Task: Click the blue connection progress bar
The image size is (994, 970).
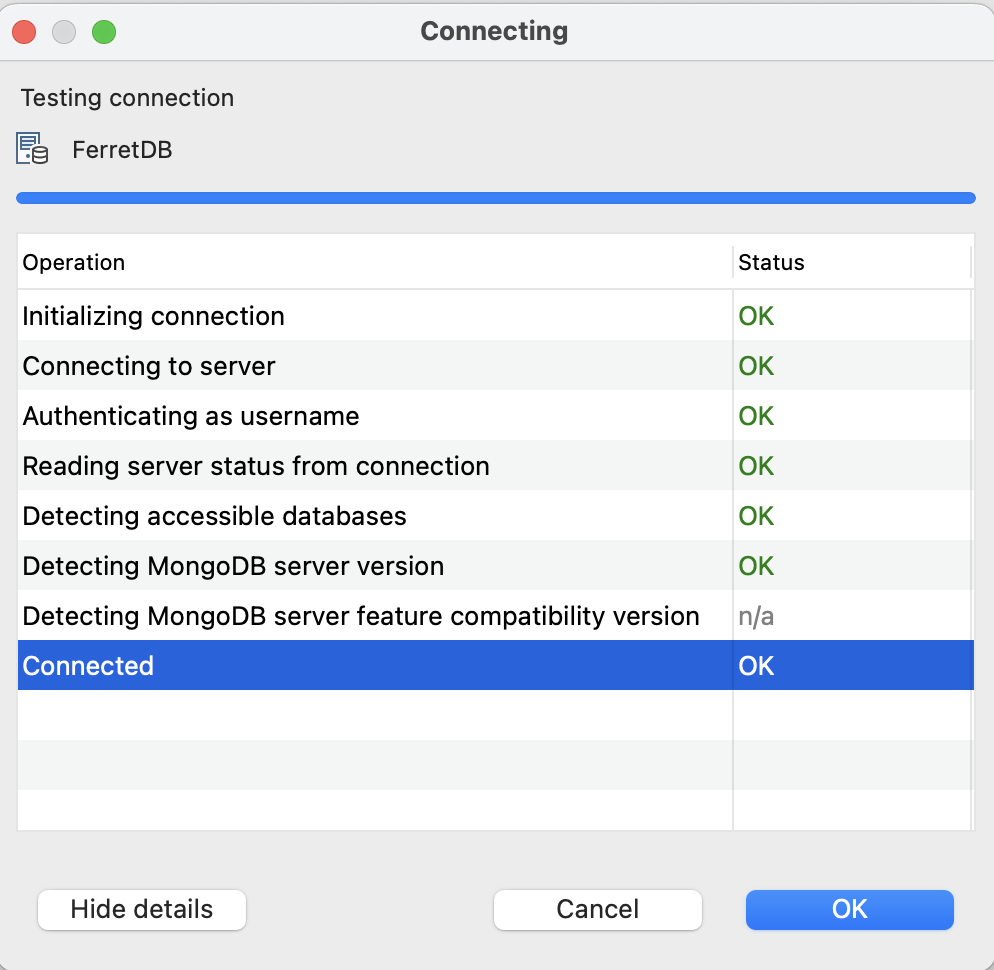Action: [x=495, y=197]
